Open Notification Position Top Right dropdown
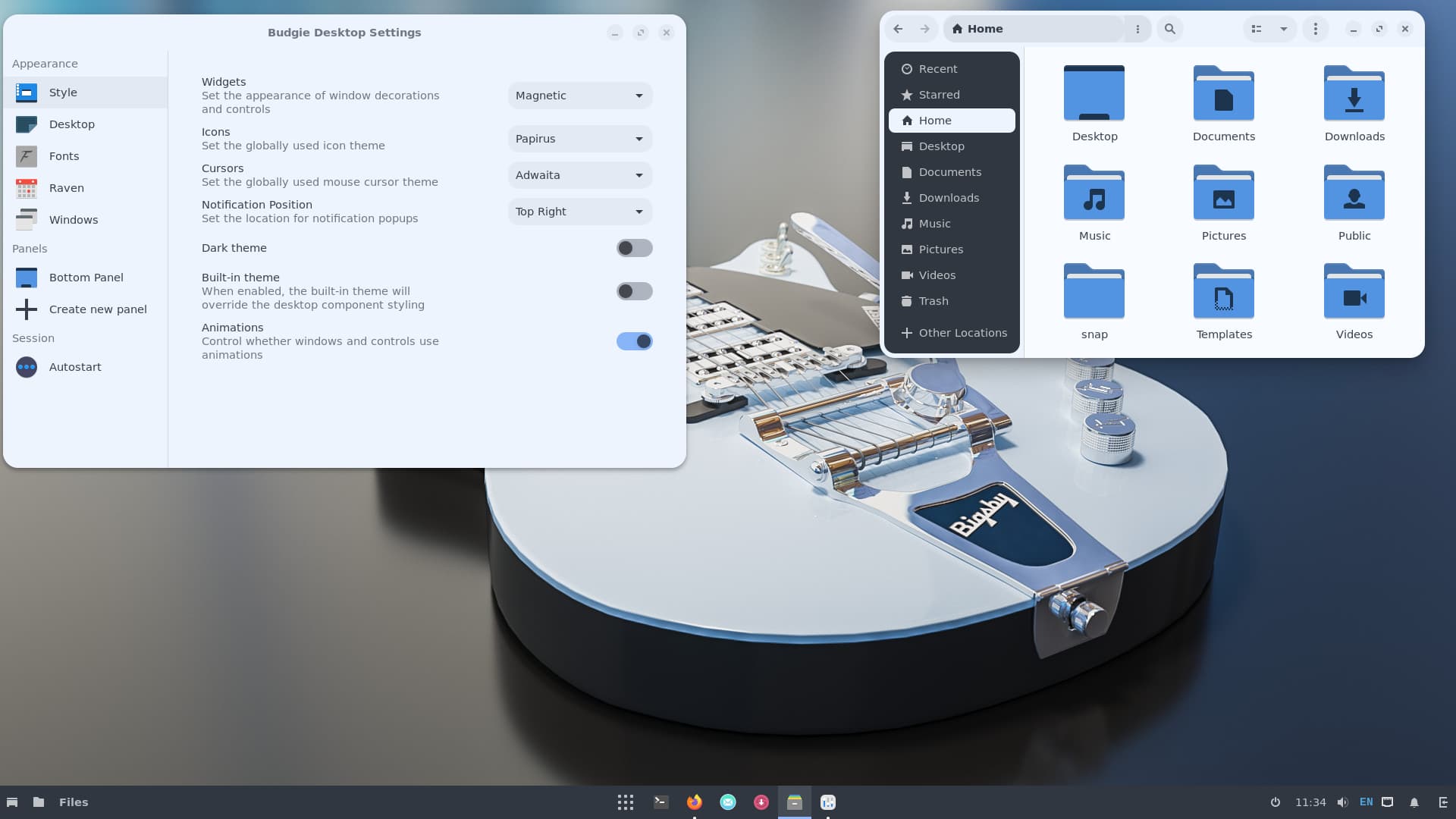Screen dimensions: 1456x819 click(579, 212)
